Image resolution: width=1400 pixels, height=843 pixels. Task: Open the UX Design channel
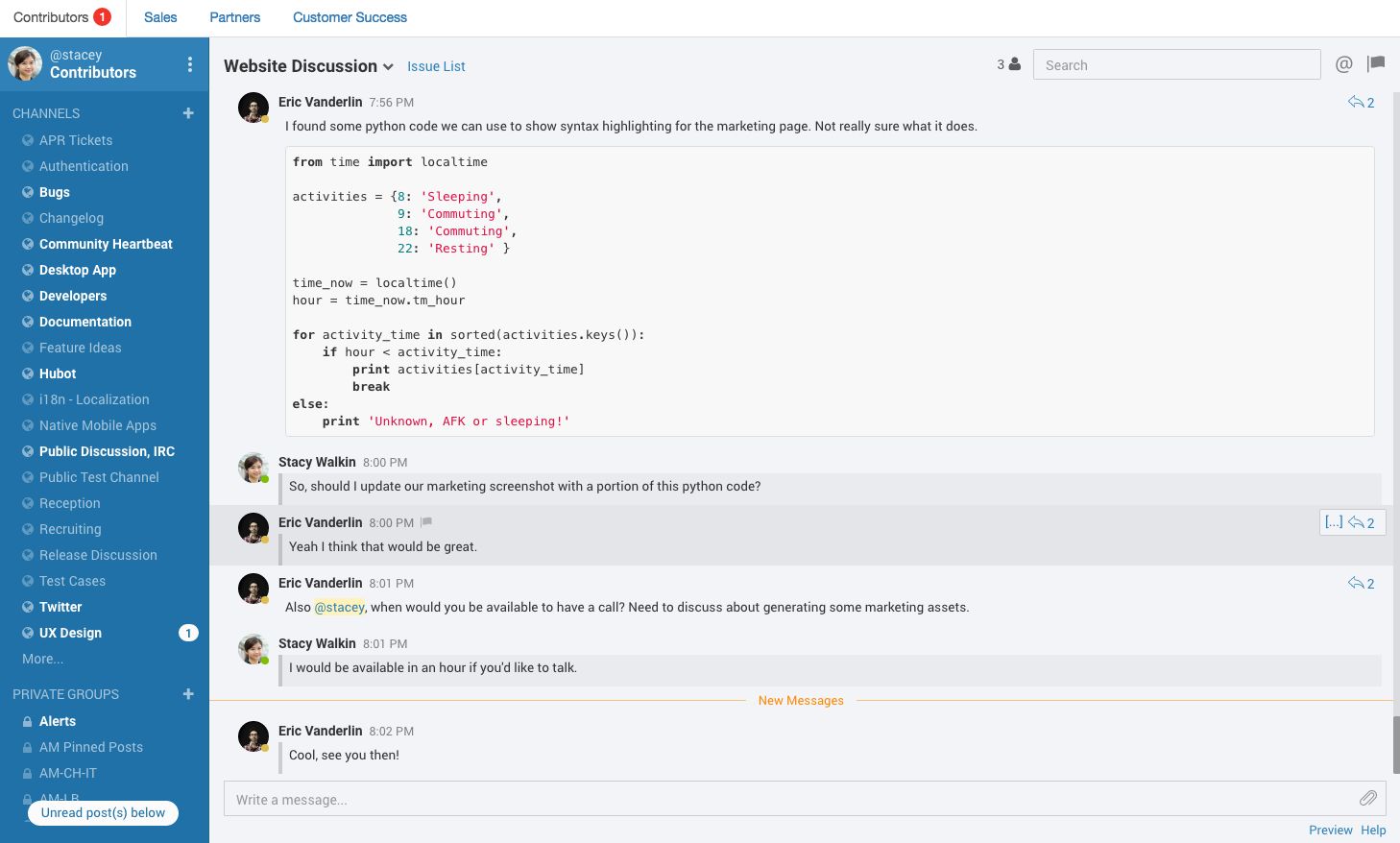[70, 633]
